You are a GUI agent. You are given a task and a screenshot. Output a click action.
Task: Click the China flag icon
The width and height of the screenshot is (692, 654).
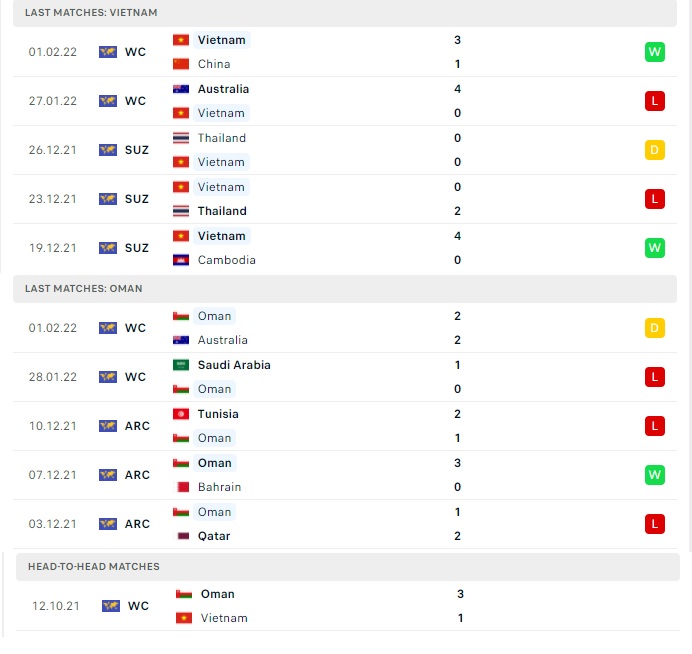(181, 64)
